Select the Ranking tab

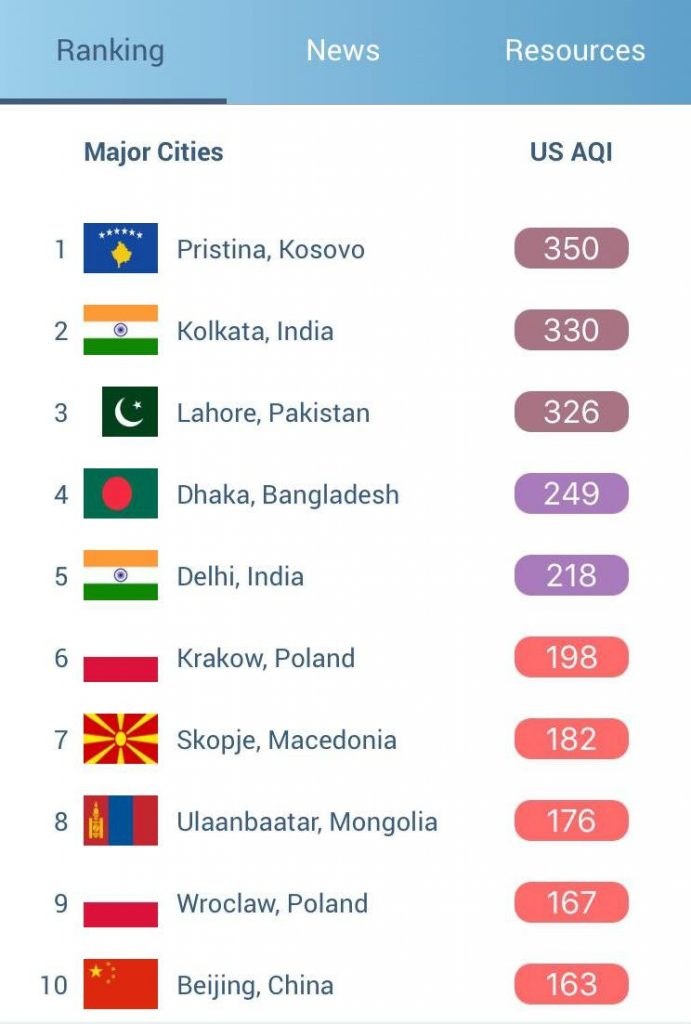pos(110,50)
